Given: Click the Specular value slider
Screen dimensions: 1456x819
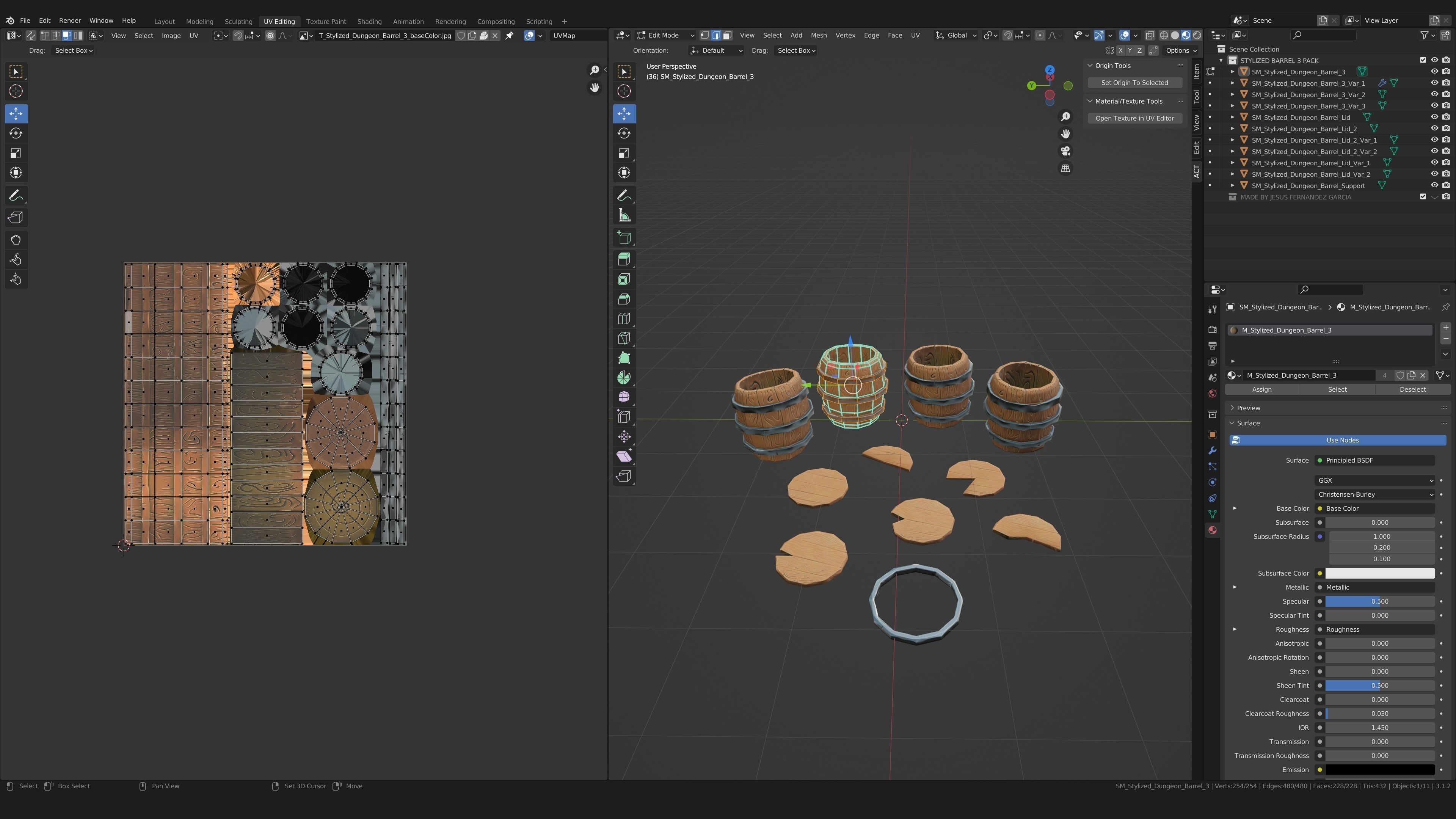Looking at the screenshot, I should pyautogui.click(x=1379, y=601).
